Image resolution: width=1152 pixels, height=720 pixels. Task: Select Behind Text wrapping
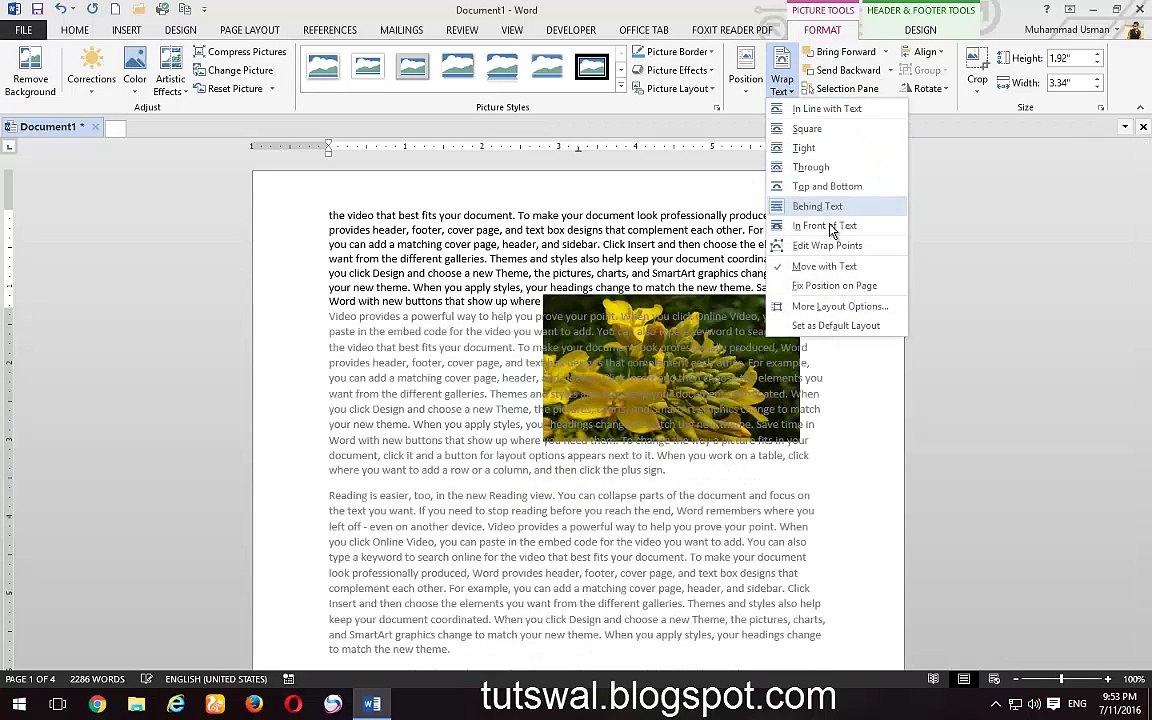click(x=837, y=206)
